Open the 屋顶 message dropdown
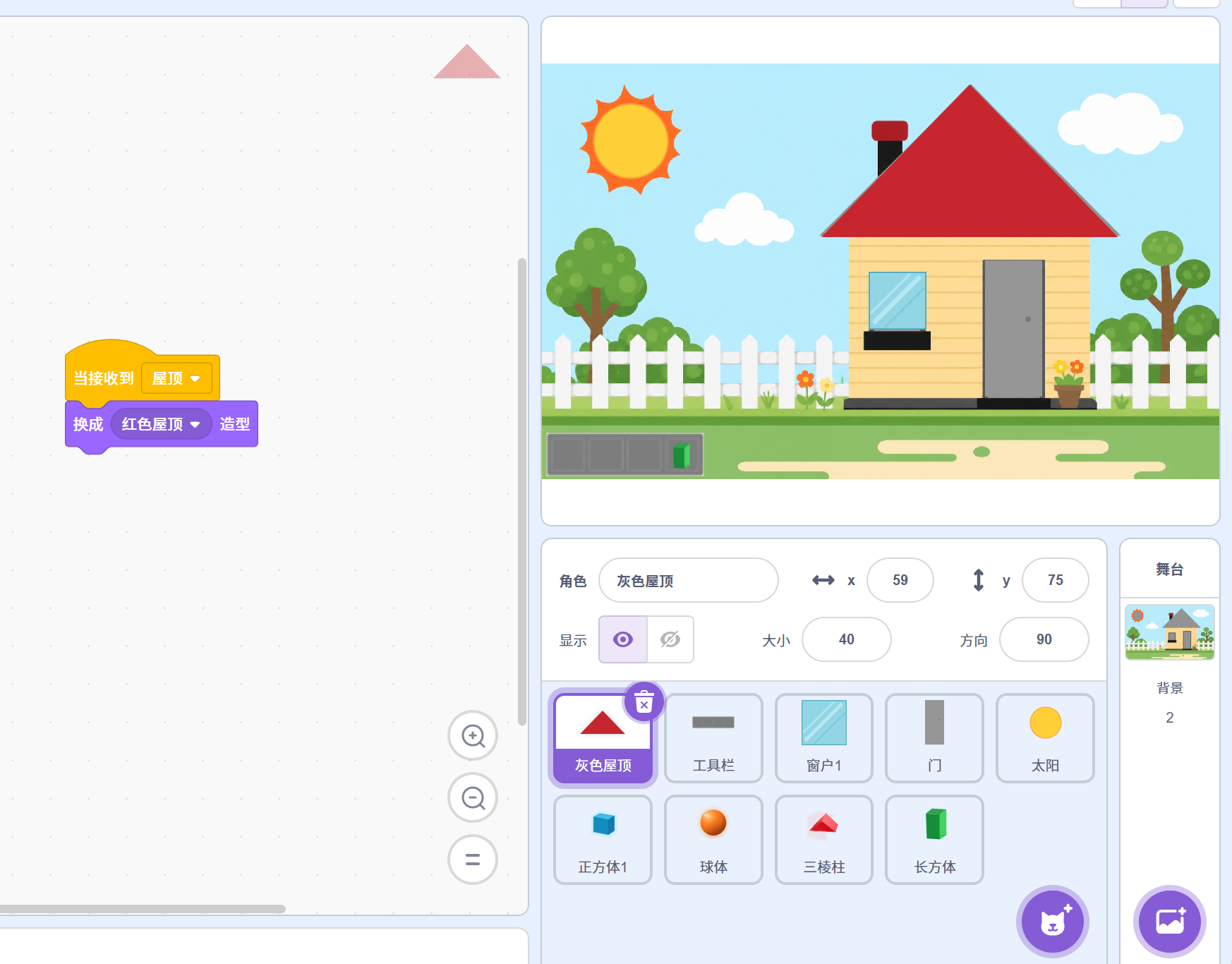1232x964 pixels. [x=177, y=378]
